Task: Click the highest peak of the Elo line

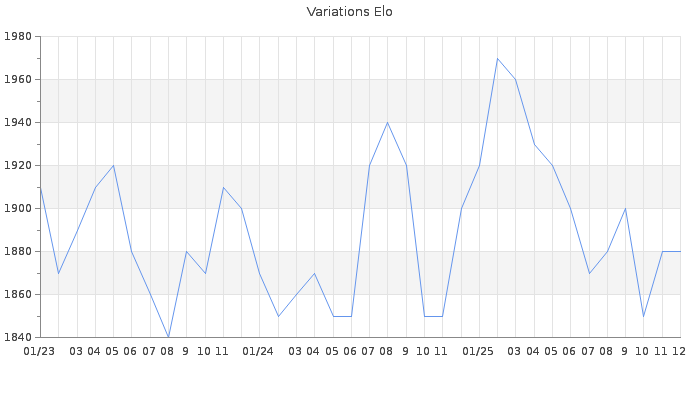Action: (497, 58)
